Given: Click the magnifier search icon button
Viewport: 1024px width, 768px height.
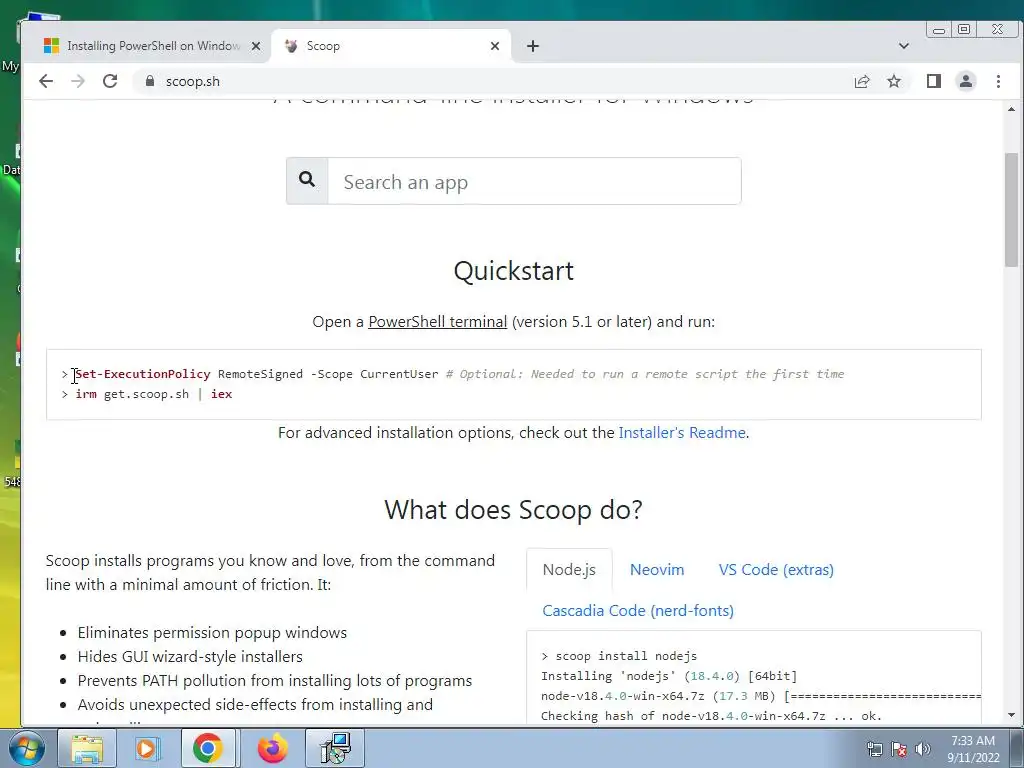Looking at the screenshot, I should tap(307, 181).
